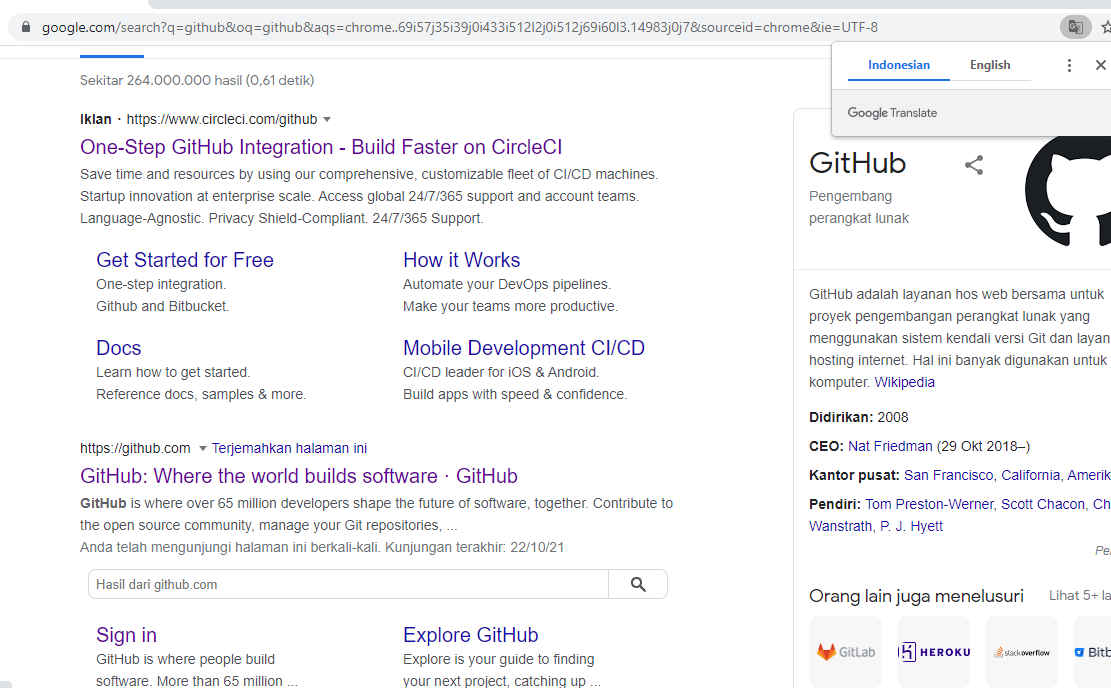Viewport: 1111px width, 688px height.
Task: Open the Docs sitelink
Action: coord(118,348)
